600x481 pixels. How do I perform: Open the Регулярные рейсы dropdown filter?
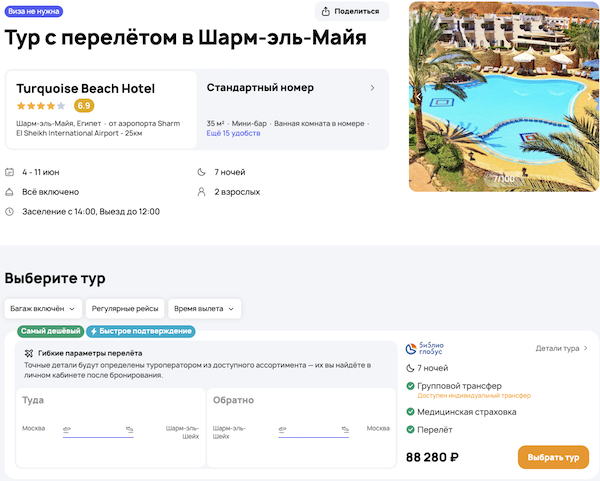click(124, 309)
